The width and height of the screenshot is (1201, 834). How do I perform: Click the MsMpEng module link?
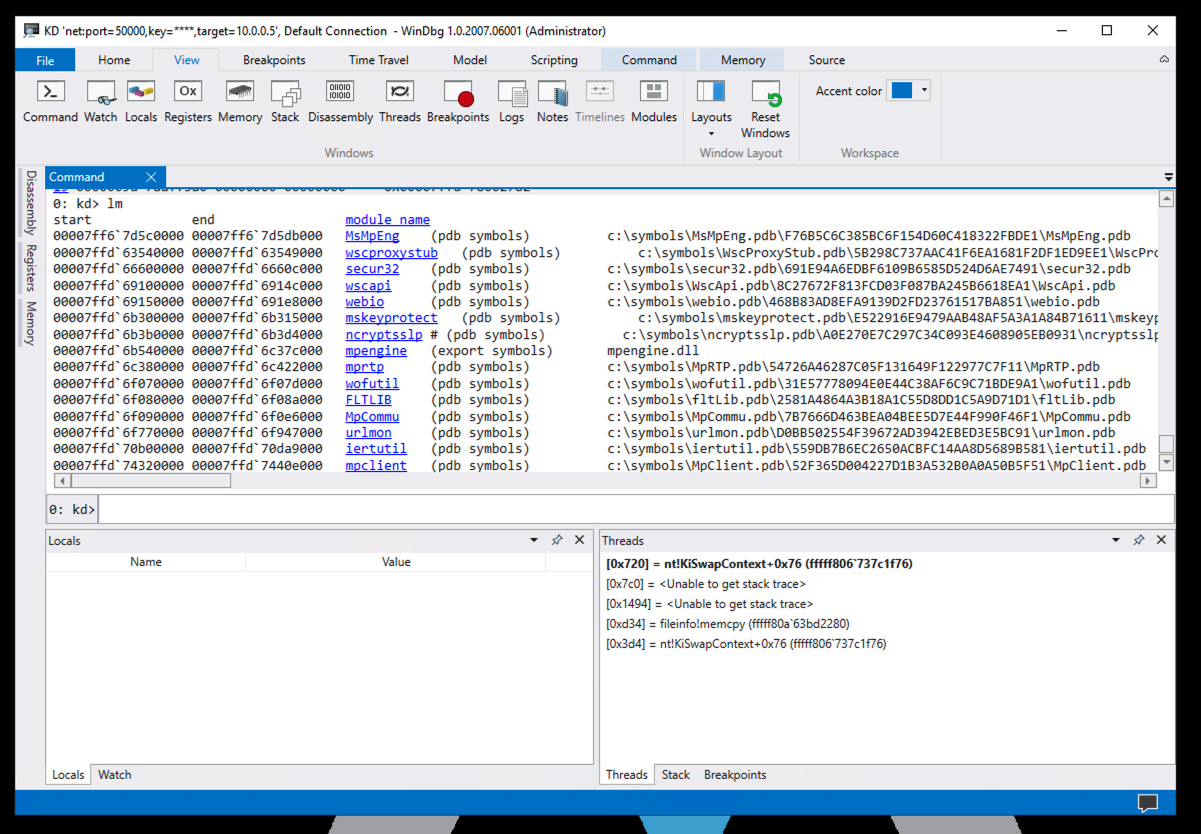click(372, 236)
